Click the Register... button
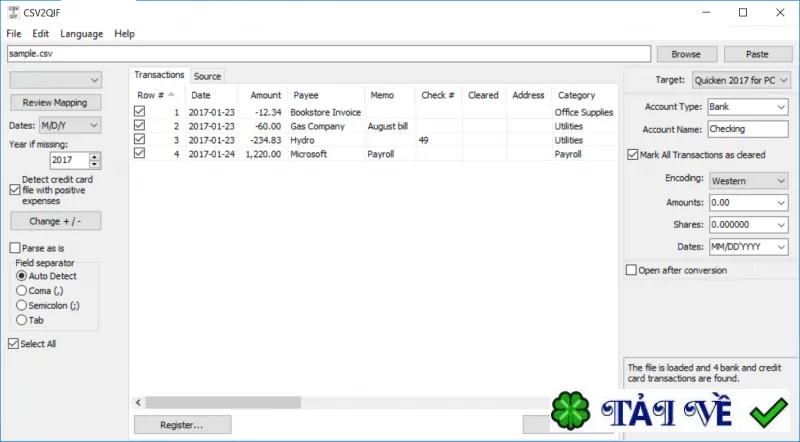Screen dimensions: 800x442 pos(182,425)
